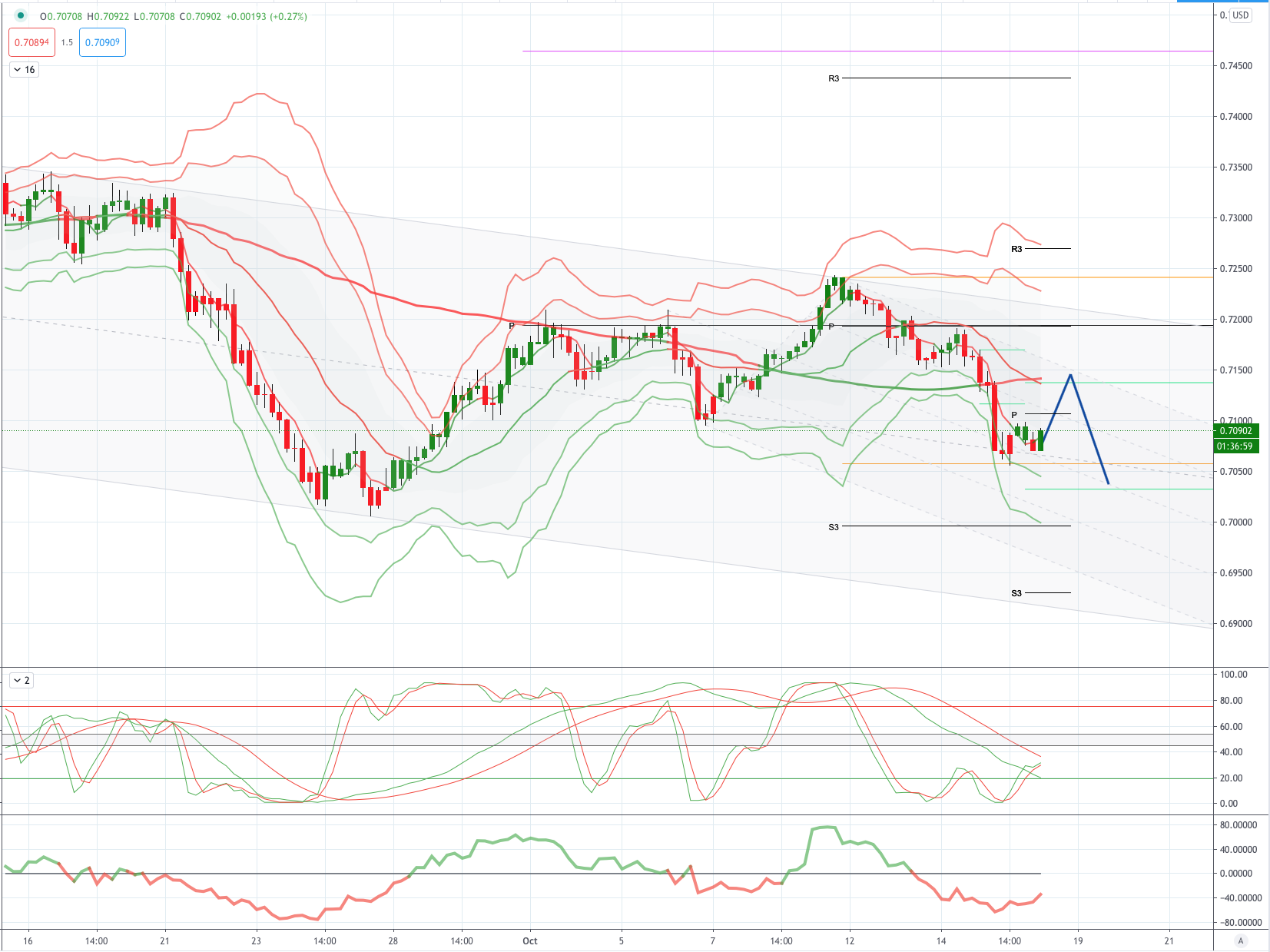Click the Oct date label on time axis

coord(529,941)
